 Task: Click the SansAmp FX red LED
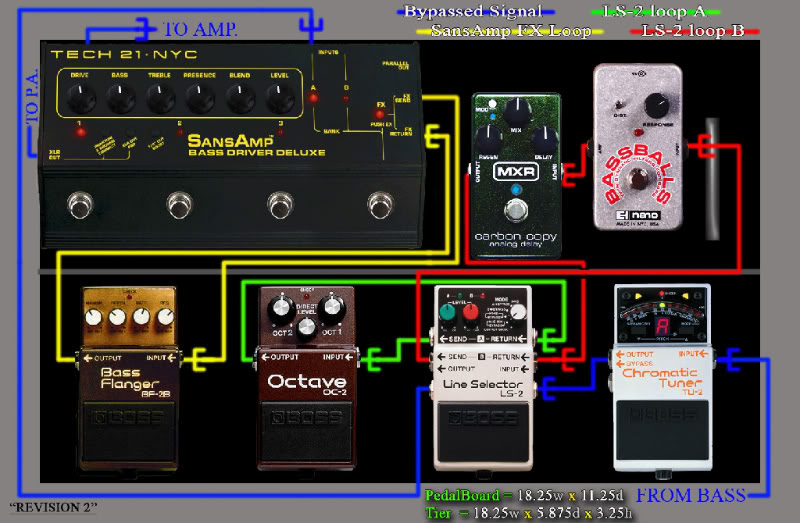(380, 114)
